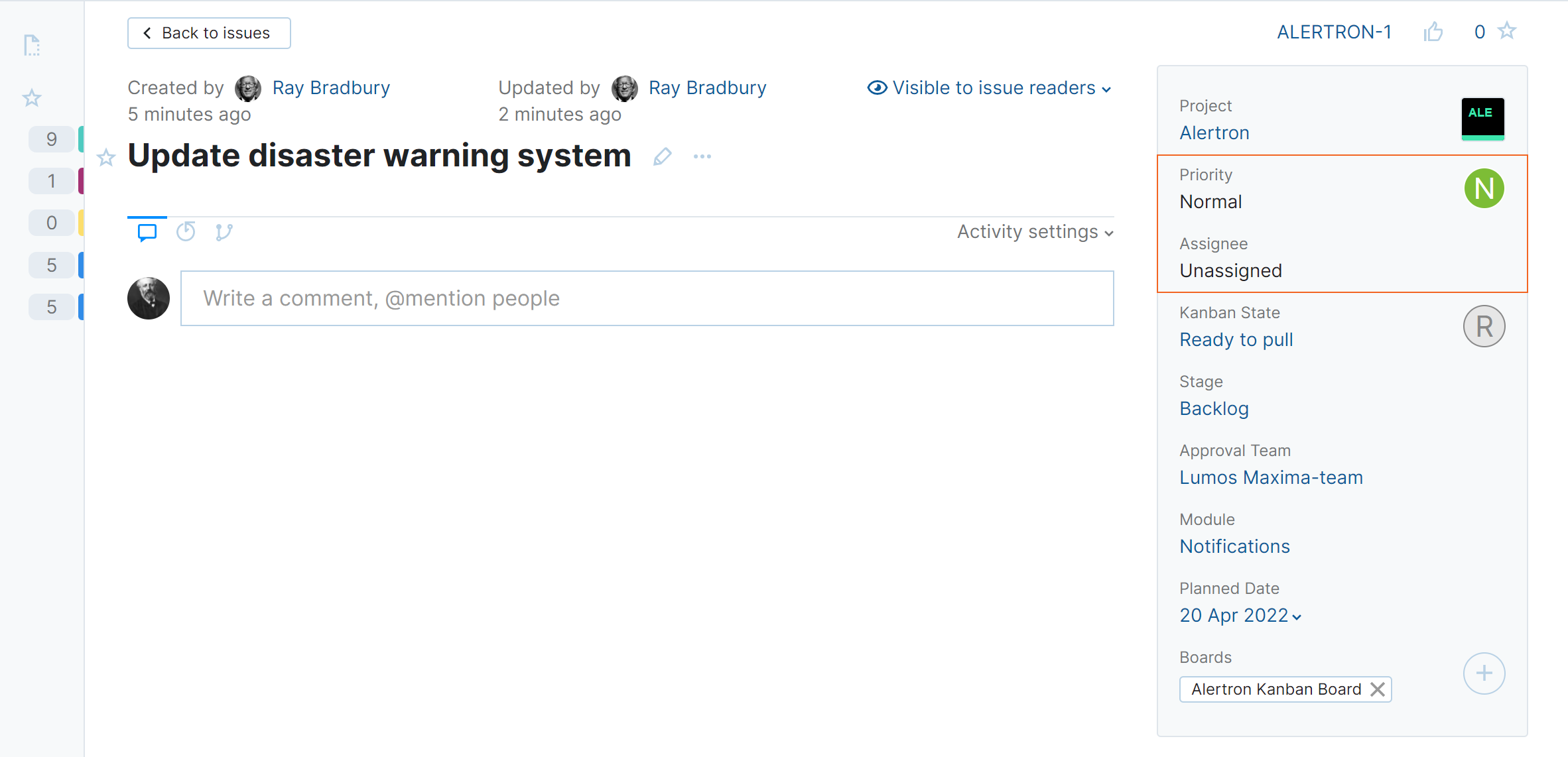
Task: Open the three-dots issue actions menu
Action: pyautogui.click(x=702, y=157)
